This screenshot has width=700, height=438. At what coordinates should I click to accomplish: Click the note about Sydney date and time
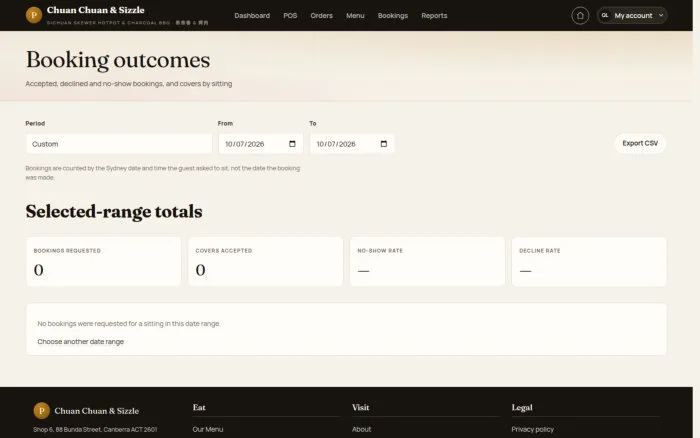coord(162,173)
